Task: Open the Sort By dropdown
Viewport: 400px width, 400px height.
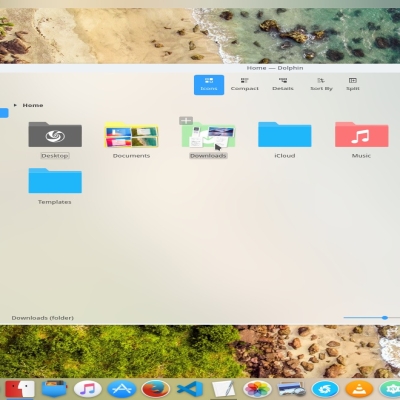Action: point(321,85)
